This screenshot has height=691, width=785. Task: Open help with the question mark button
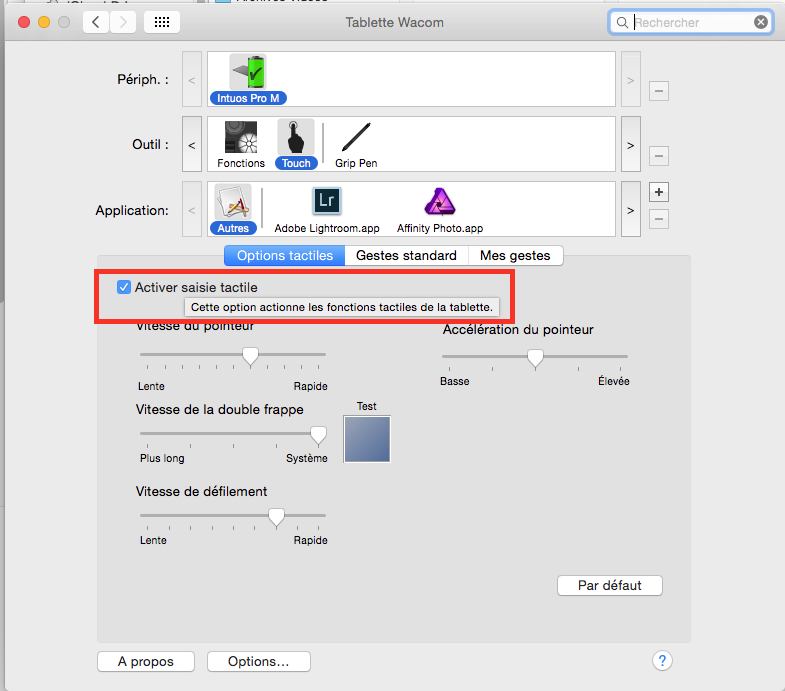(x=662, y=661)
